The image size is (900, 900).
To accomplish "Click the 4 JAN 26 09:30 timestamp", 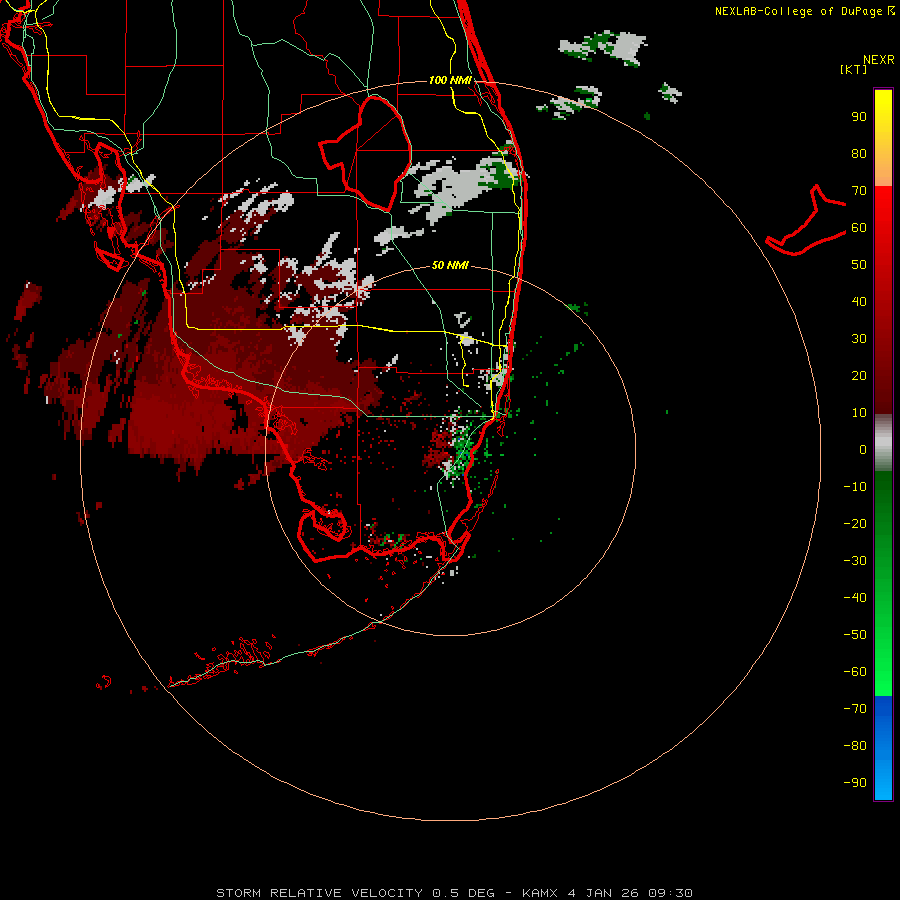I will 630,893.
